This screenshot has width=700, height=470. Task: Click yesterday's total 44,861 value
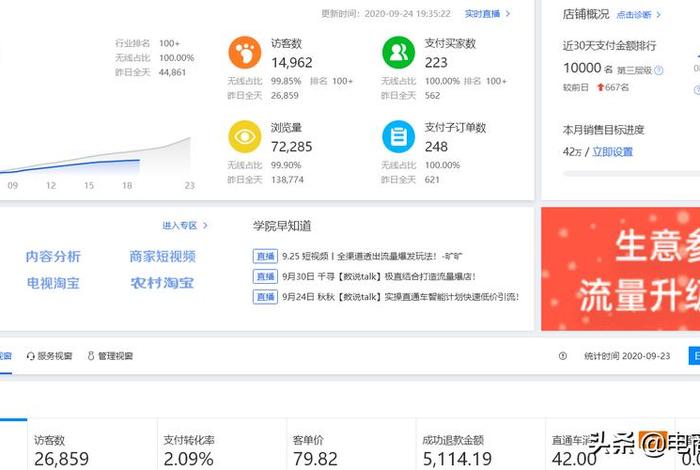tap(172, 72)
